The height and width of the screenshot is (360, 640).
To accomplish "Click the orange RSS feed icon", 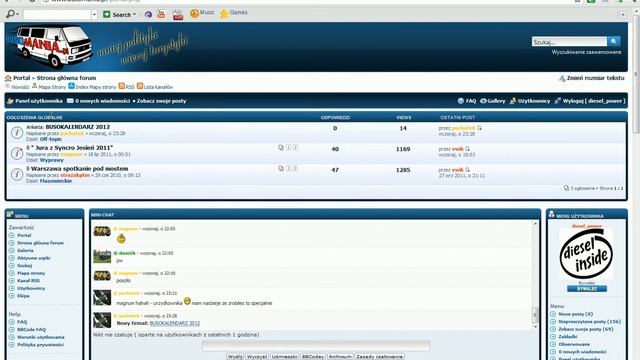I will pyautogui.click(x=121, y=86).
